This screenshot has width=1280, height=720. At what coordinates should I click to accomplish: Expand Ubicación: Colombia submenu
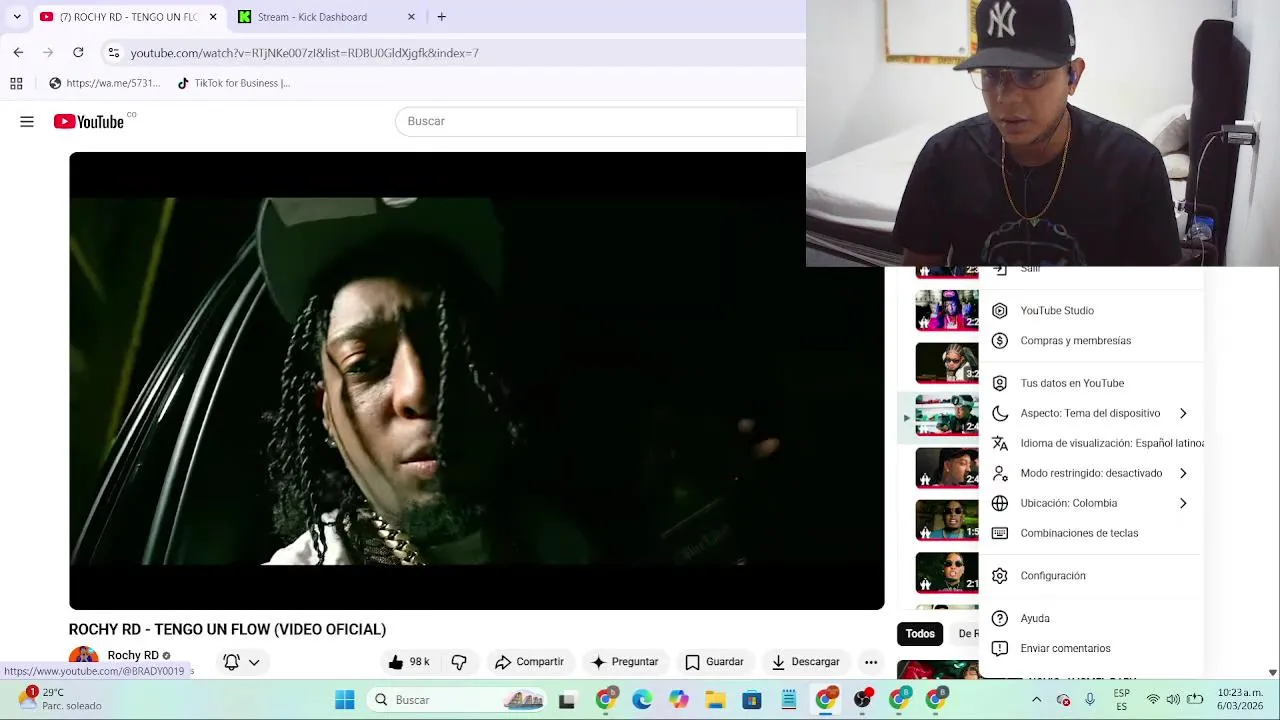1091,503
